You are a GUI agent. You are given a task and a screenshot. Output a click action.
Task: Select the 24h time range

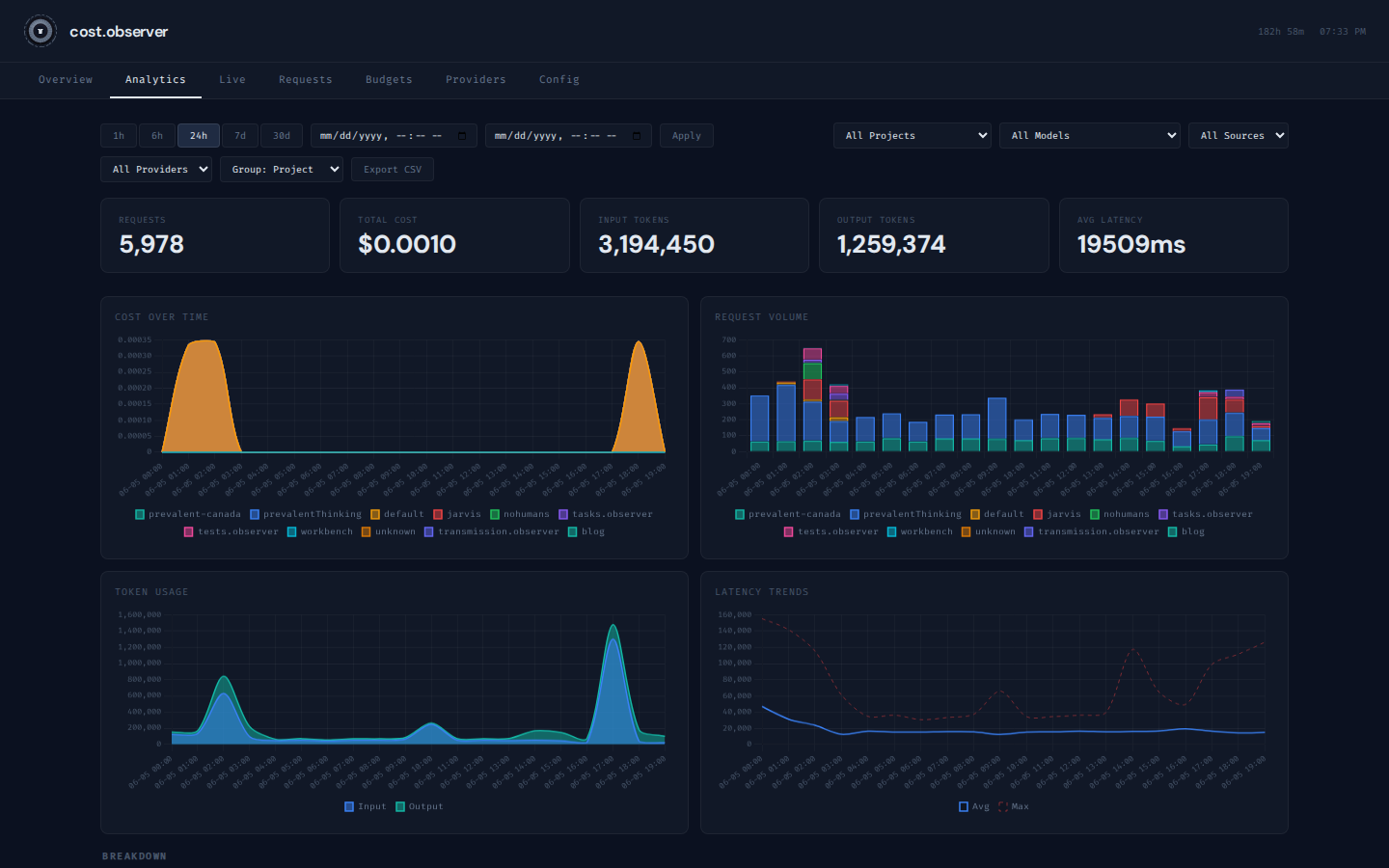tap(199, 136)
